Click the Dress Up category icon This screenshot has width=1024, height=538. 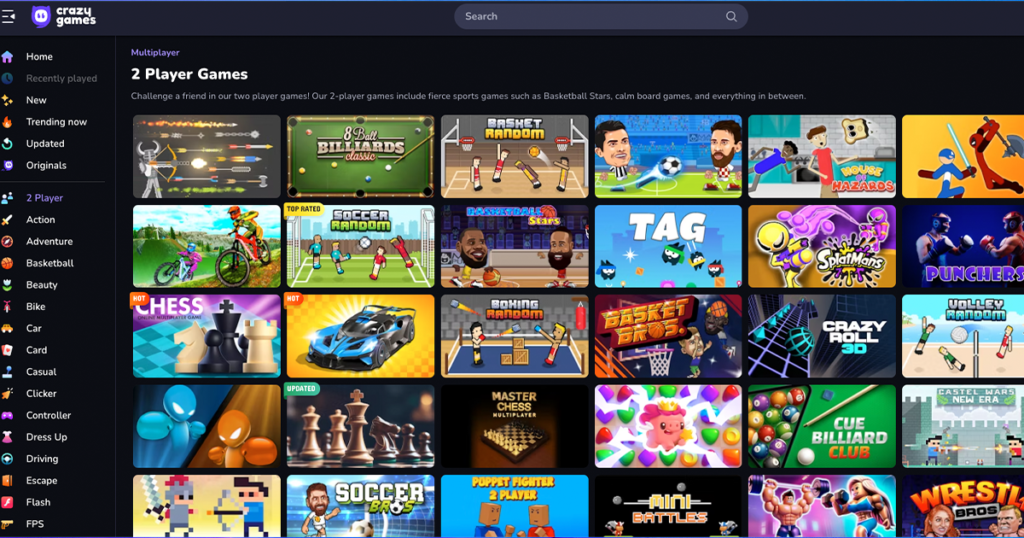coord(7,437)
